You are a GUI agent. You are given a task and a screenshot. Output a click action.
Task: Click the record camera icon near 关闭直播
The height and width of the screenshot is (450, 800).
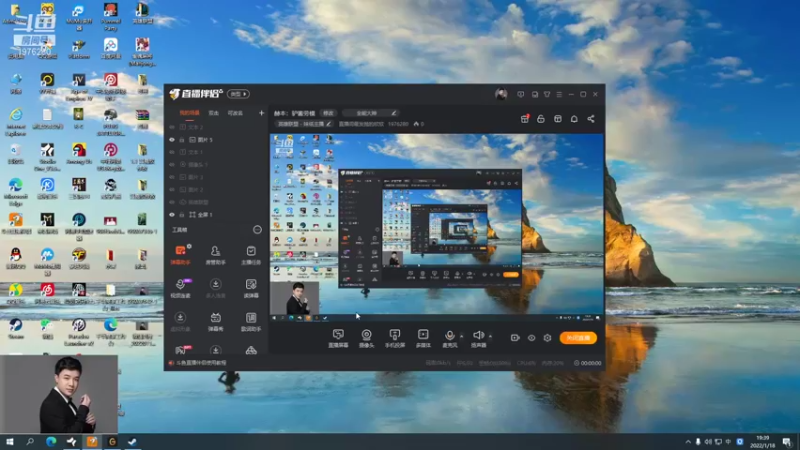point(515,338)
